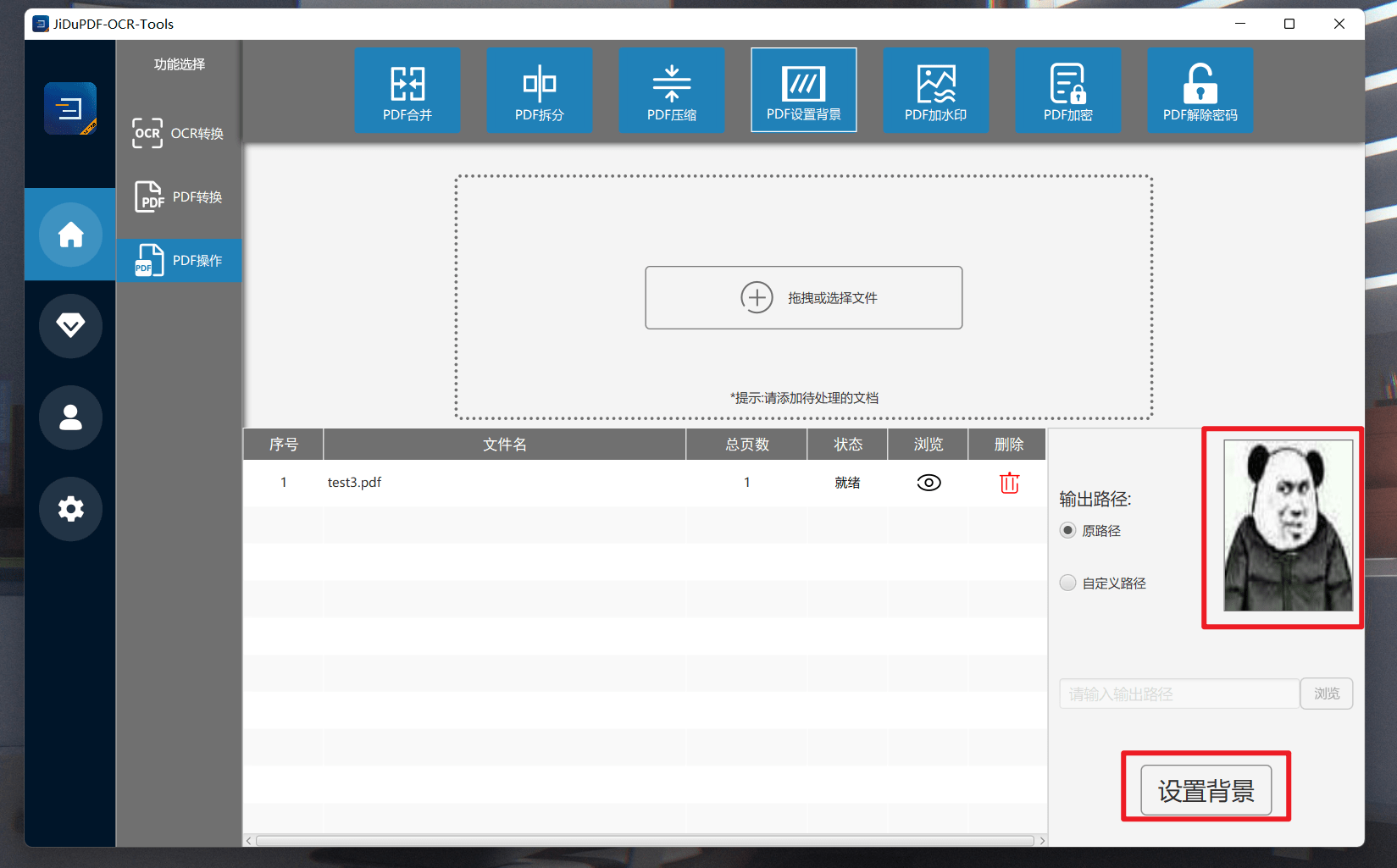This screenshot has width=1397, height=868.
Task: Open the PDF拆分 split tool
Action: 540,90
